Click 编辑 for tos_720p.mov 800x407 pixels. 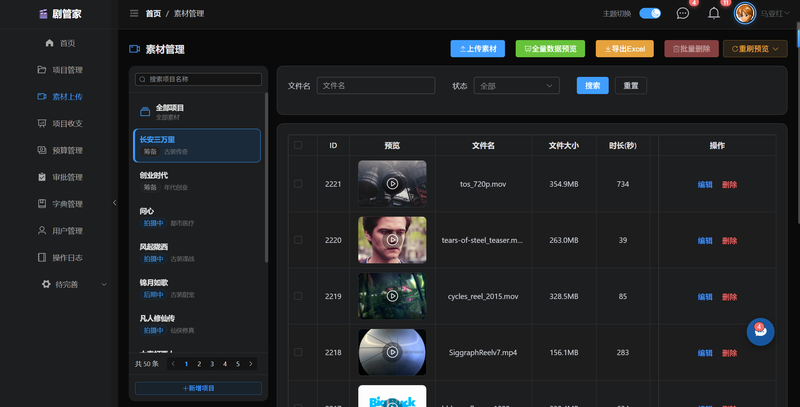(705, 185)
